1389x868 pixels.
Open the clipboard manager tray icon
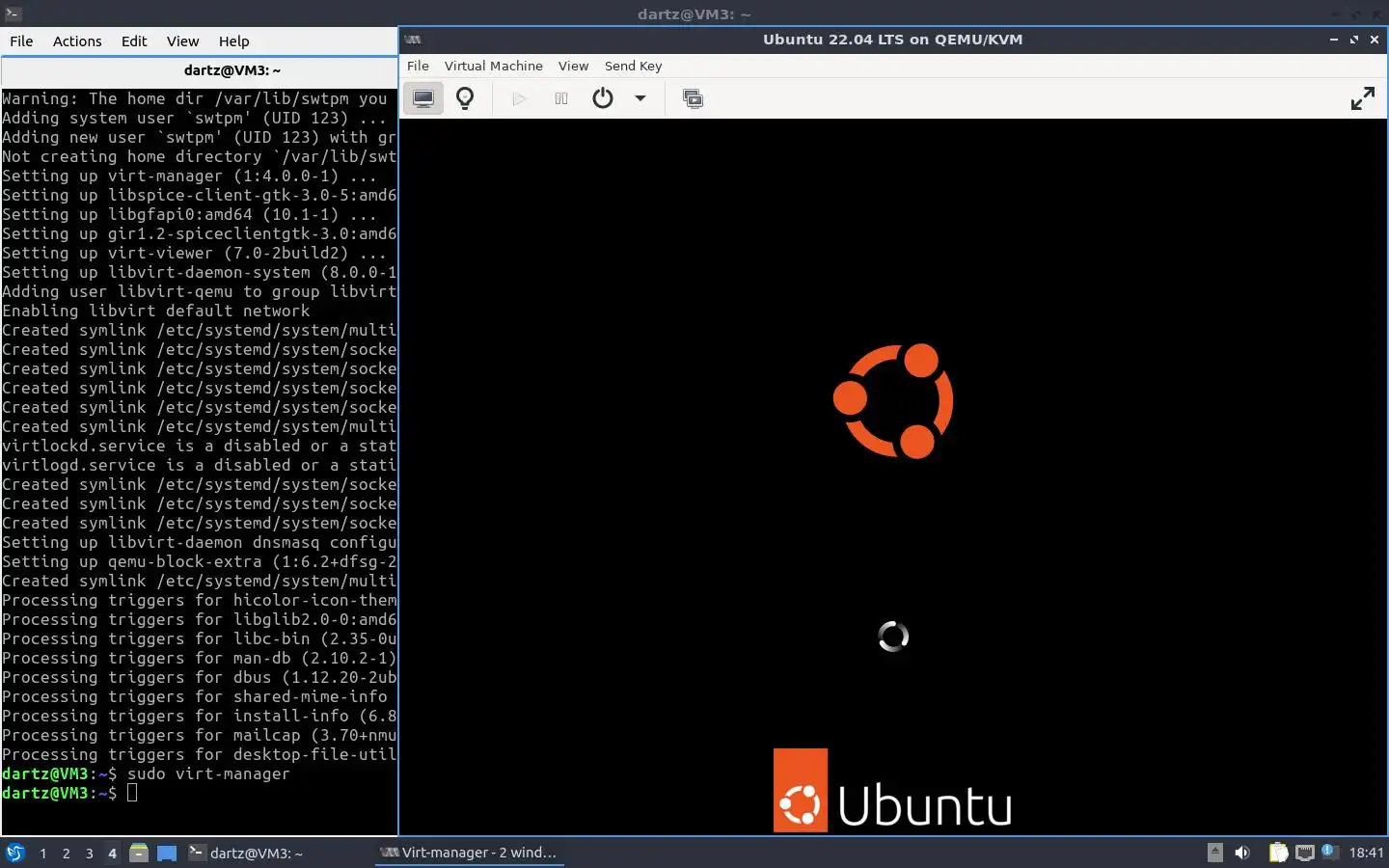point(1278,853)
